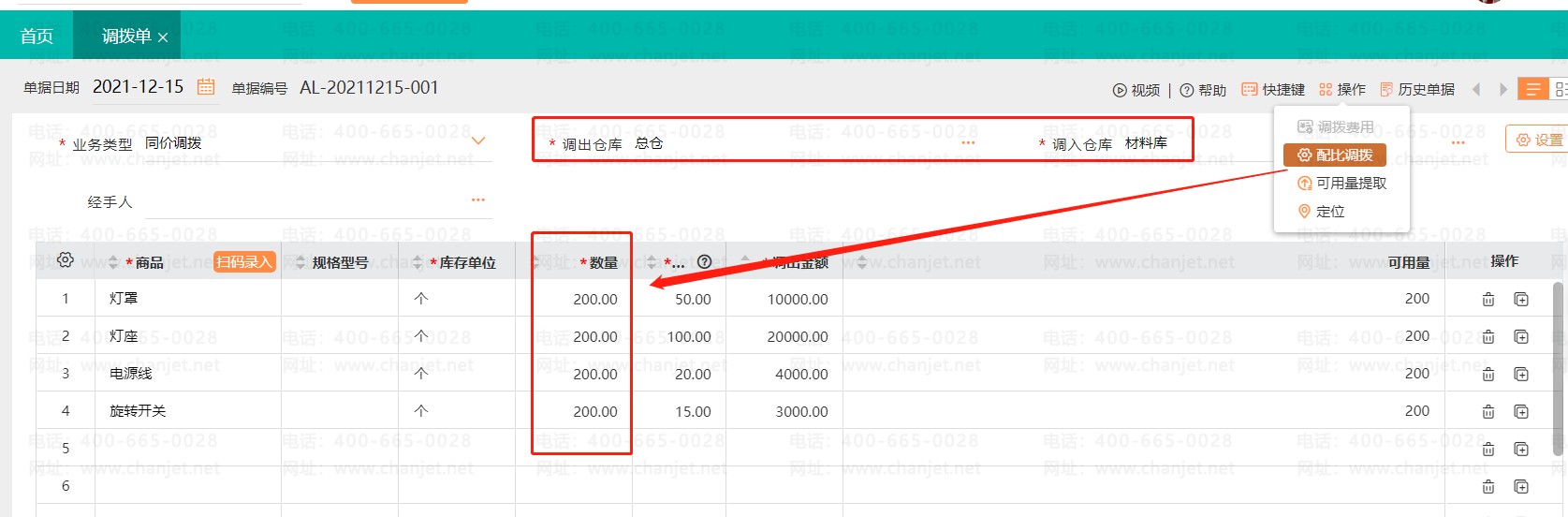
Task: Switch to the 调拨单 tab
Action: (126, 37)
